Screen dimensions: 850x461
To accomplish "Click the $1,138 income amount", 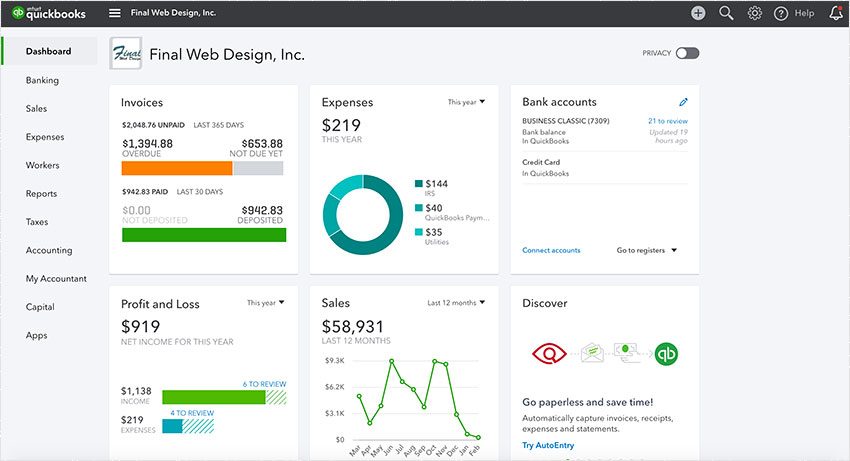I will click(x=136, y=391).
